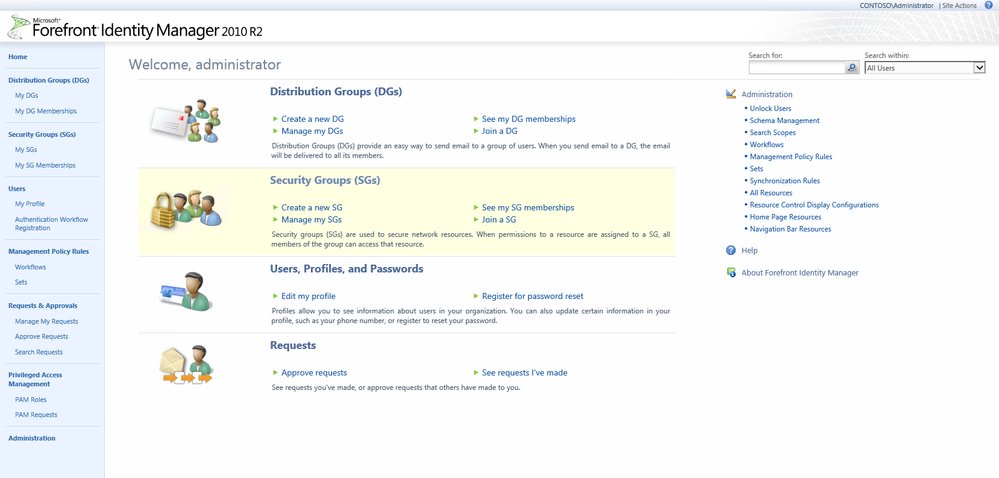999x478 pixels.
Task: Open Schema Management
Action: [784, 120]
